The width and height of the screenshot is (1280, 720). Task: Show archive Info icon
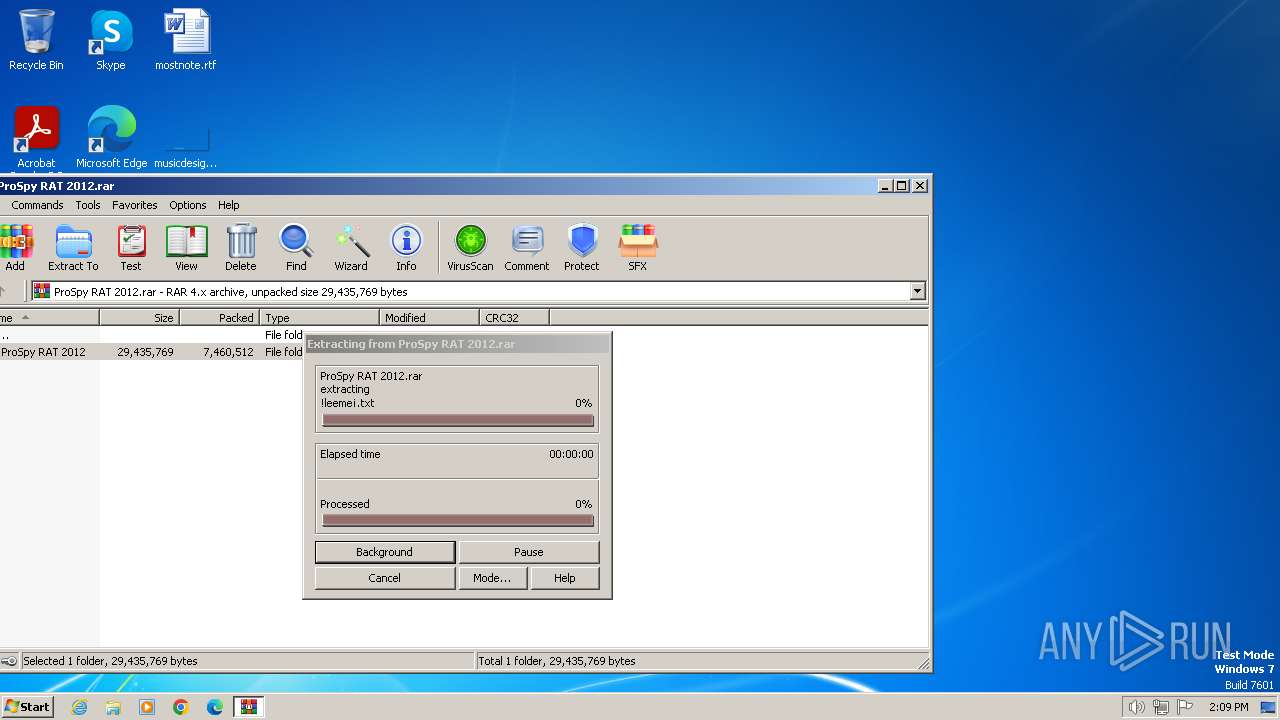coord(406,247)
